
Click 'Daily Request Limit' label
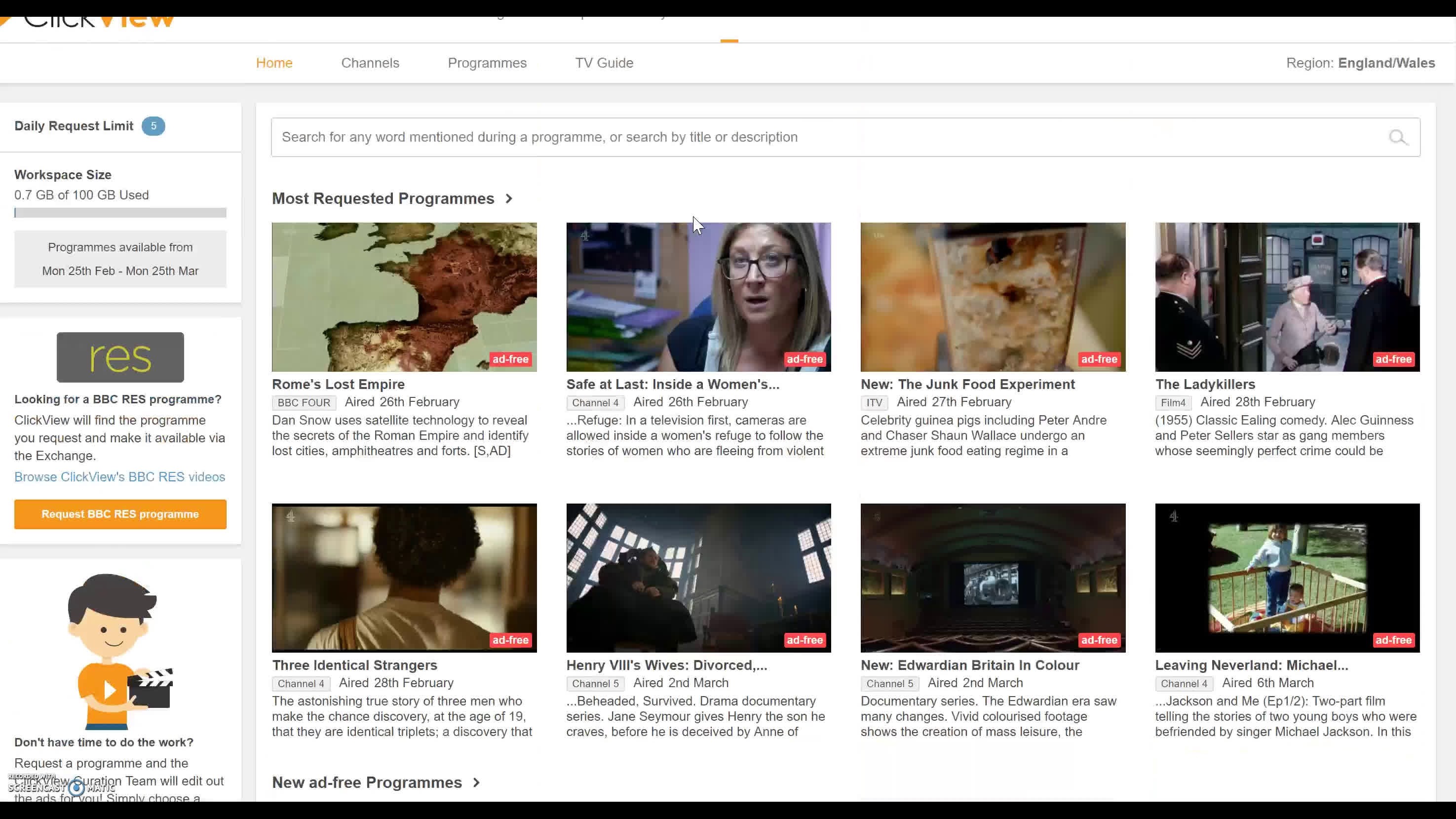tap(74, 126)
